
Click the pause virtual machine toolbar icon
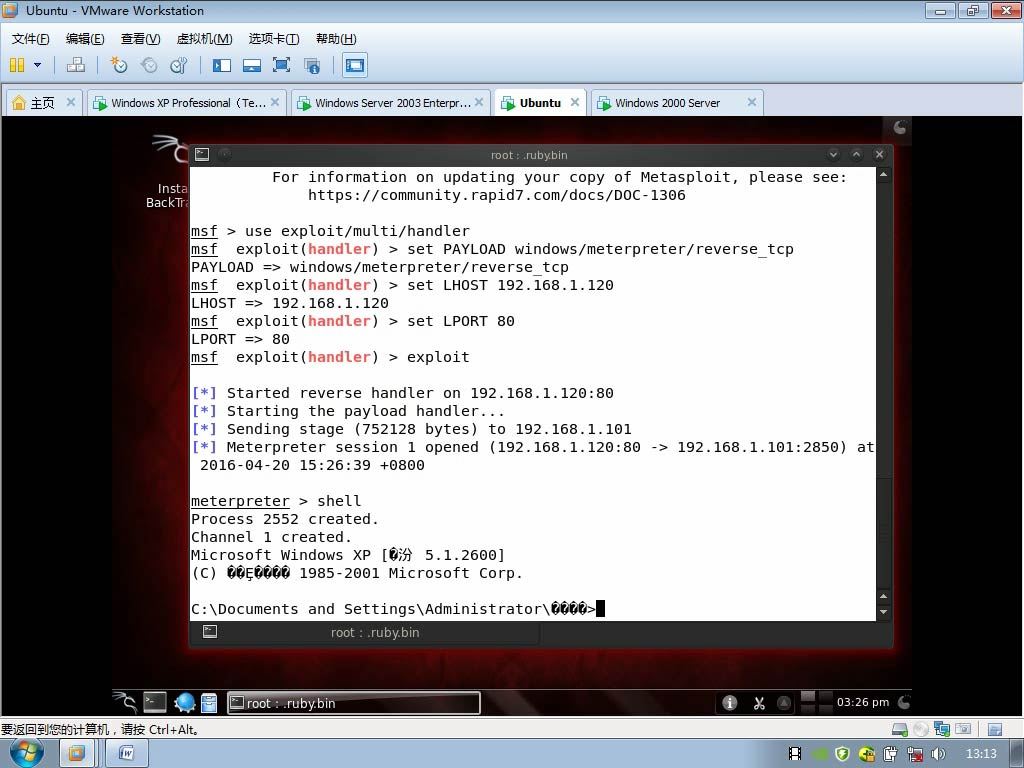[17, 65]
